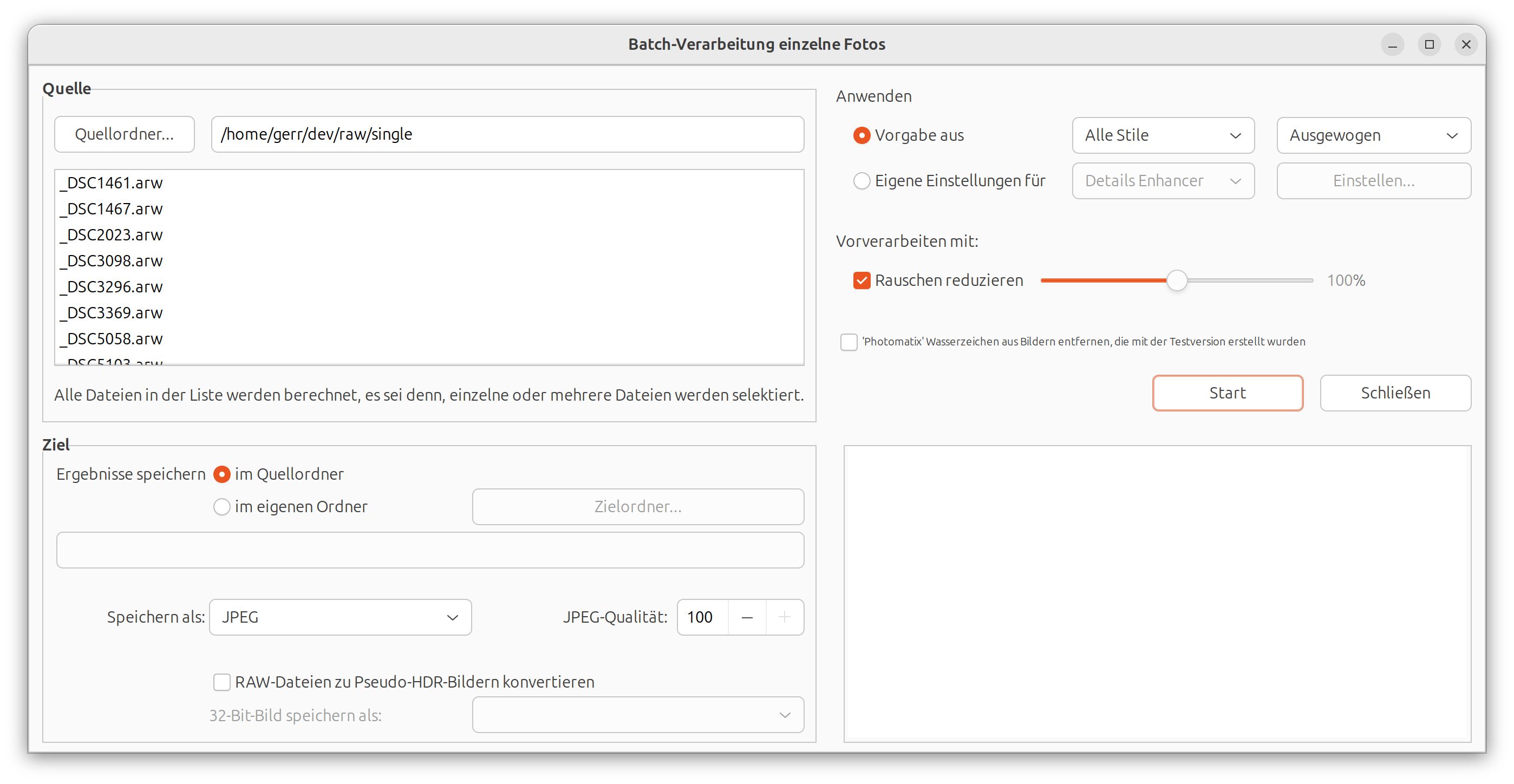Expand the Ausgewogen preset dropdown

pos(1373,135)
